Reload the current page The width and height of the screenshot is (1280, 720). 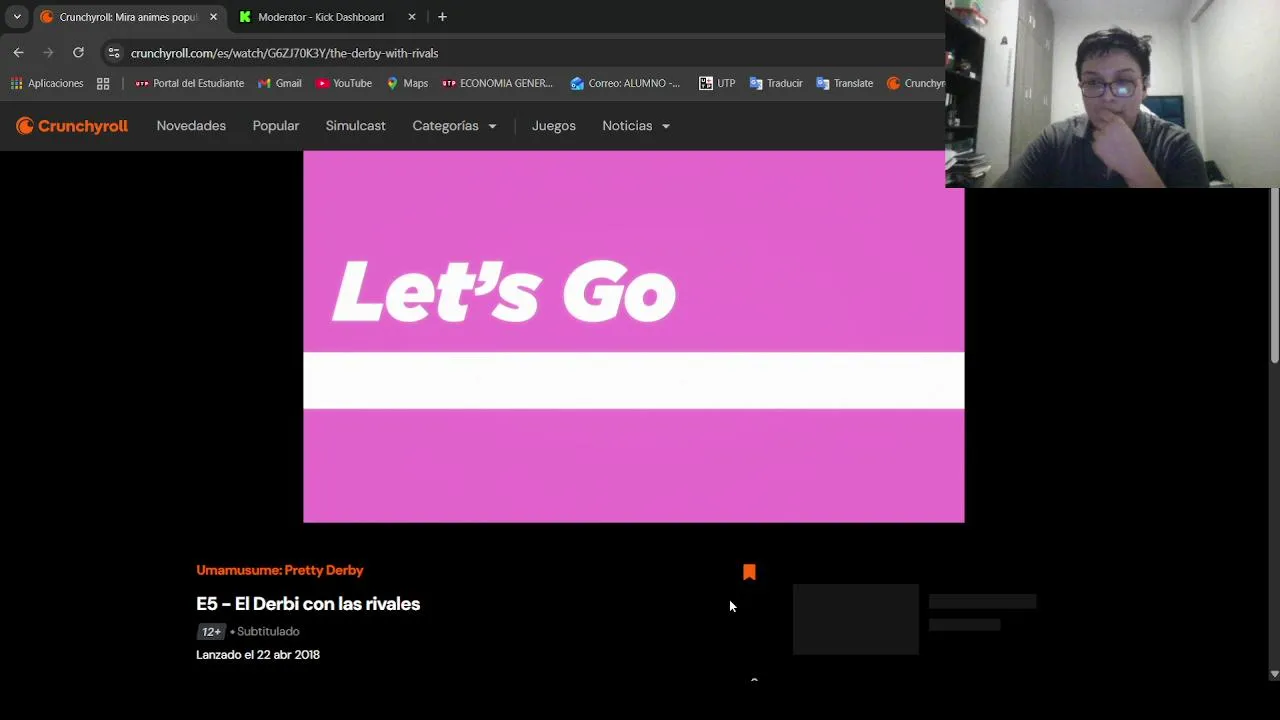tap(78, 53)
